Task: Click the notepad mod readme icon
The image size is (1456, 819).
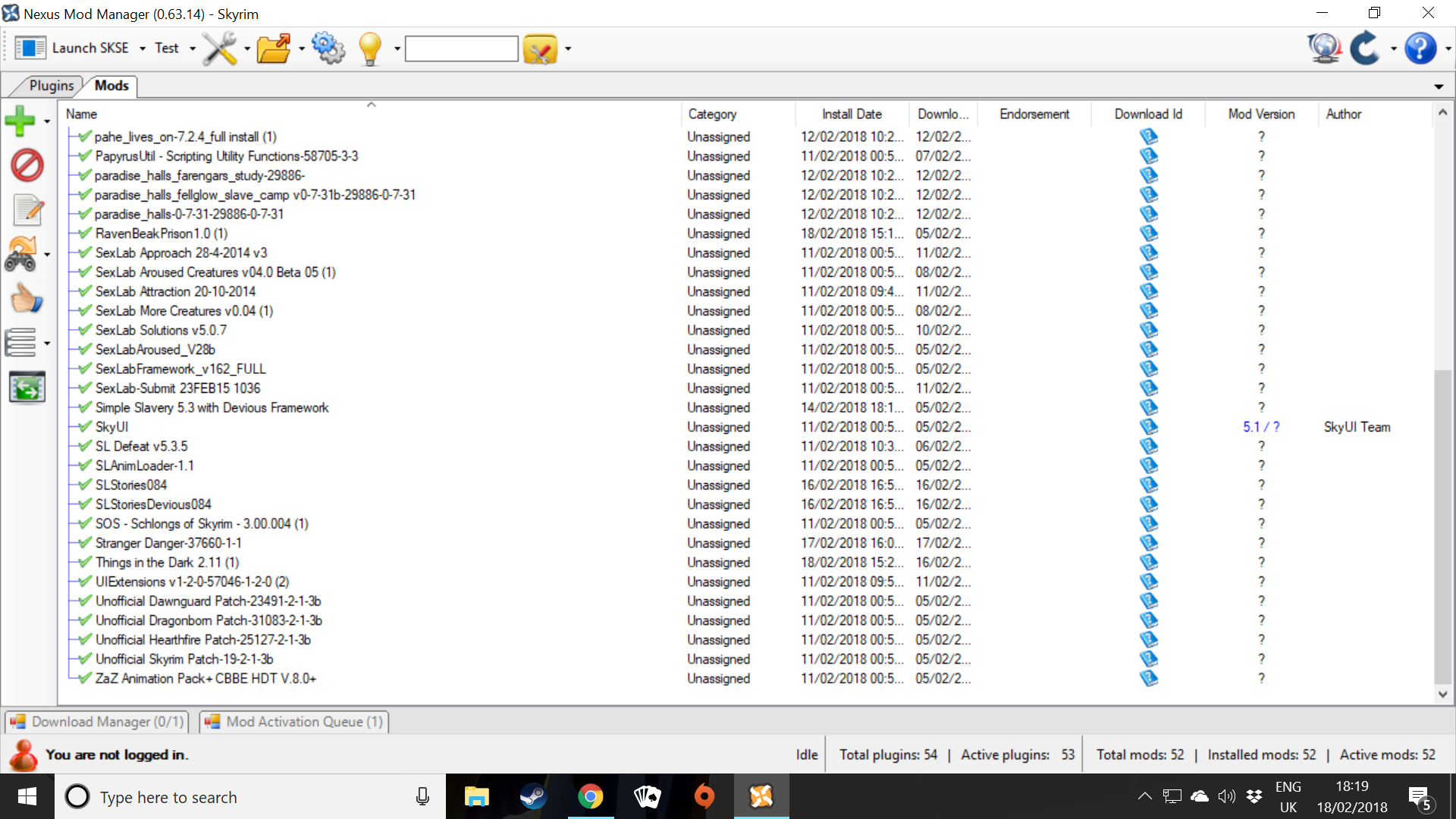Action: (x=27, y=210)
